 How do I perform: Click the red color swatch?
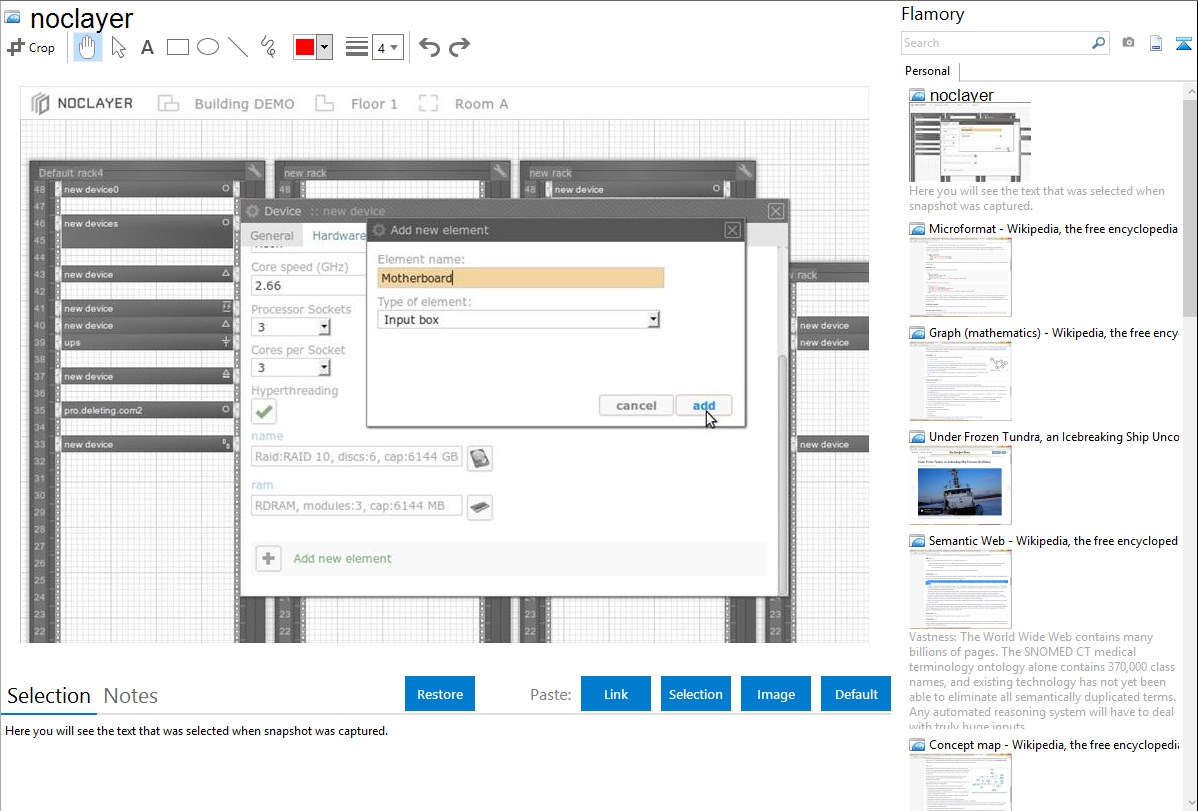point(305,48)
